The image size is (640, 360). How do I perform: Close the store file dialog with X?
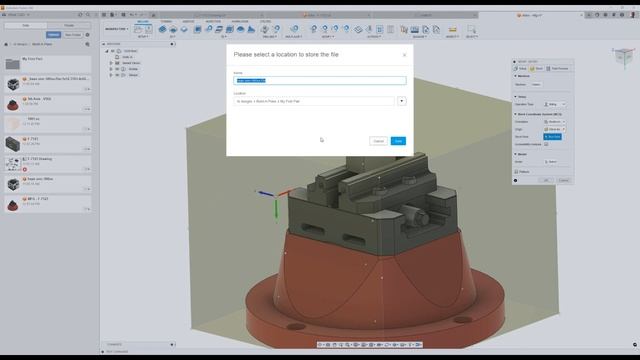(x=404, y=55)
